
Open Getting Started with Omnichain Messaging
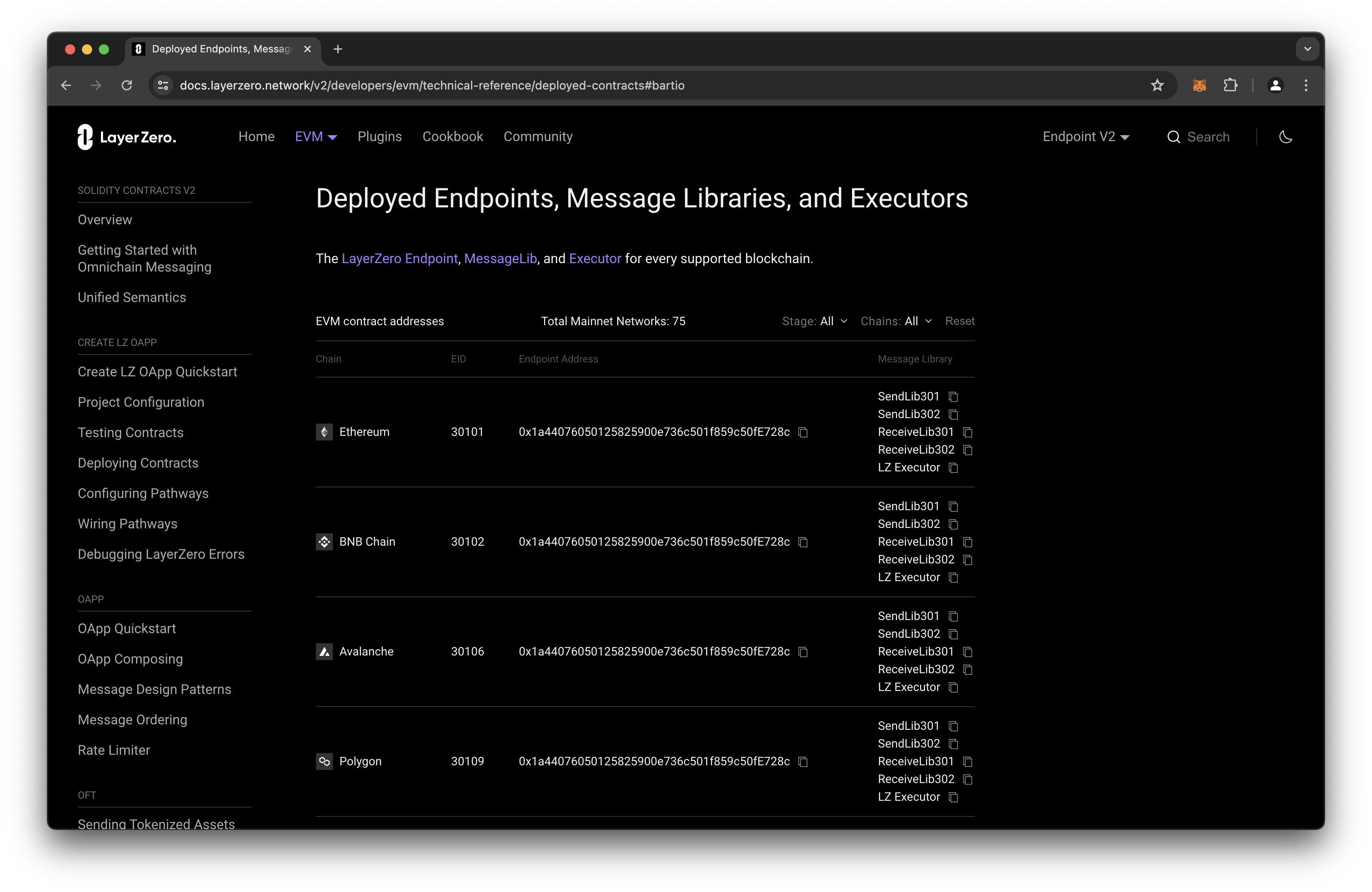pyautogui.click(x=145, y=258)
